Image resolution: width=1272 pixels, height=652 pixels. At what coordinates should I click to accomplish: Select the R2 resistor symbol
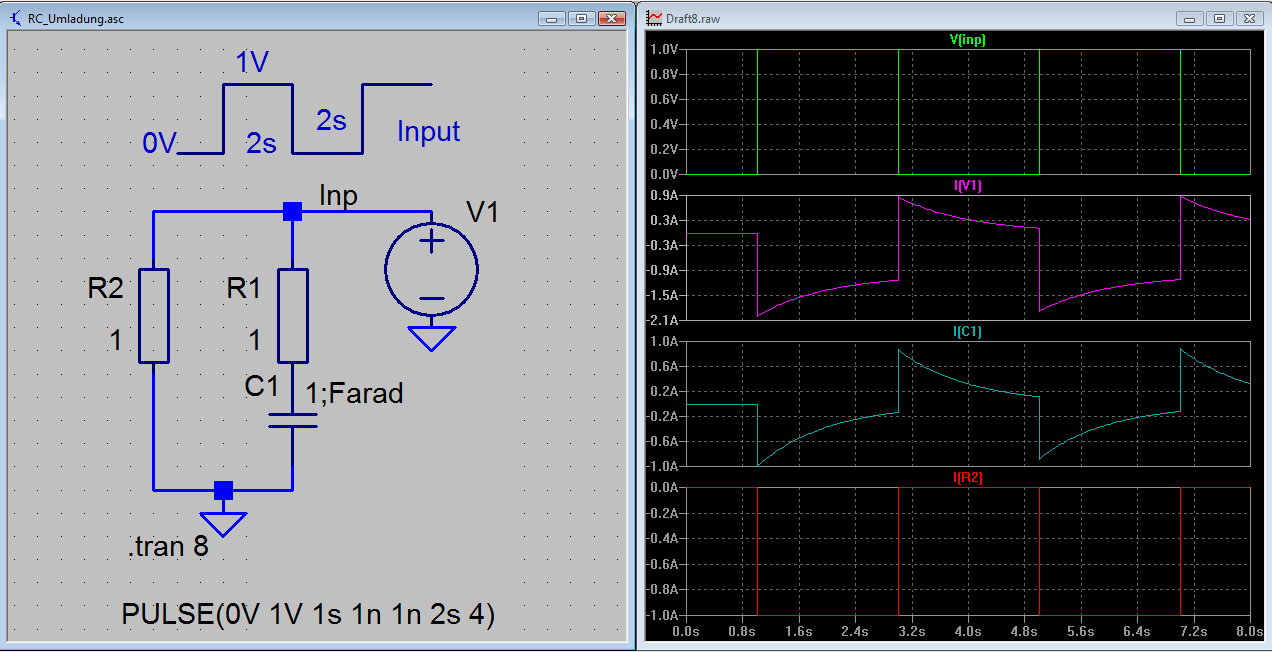click(x=154, y=315)
